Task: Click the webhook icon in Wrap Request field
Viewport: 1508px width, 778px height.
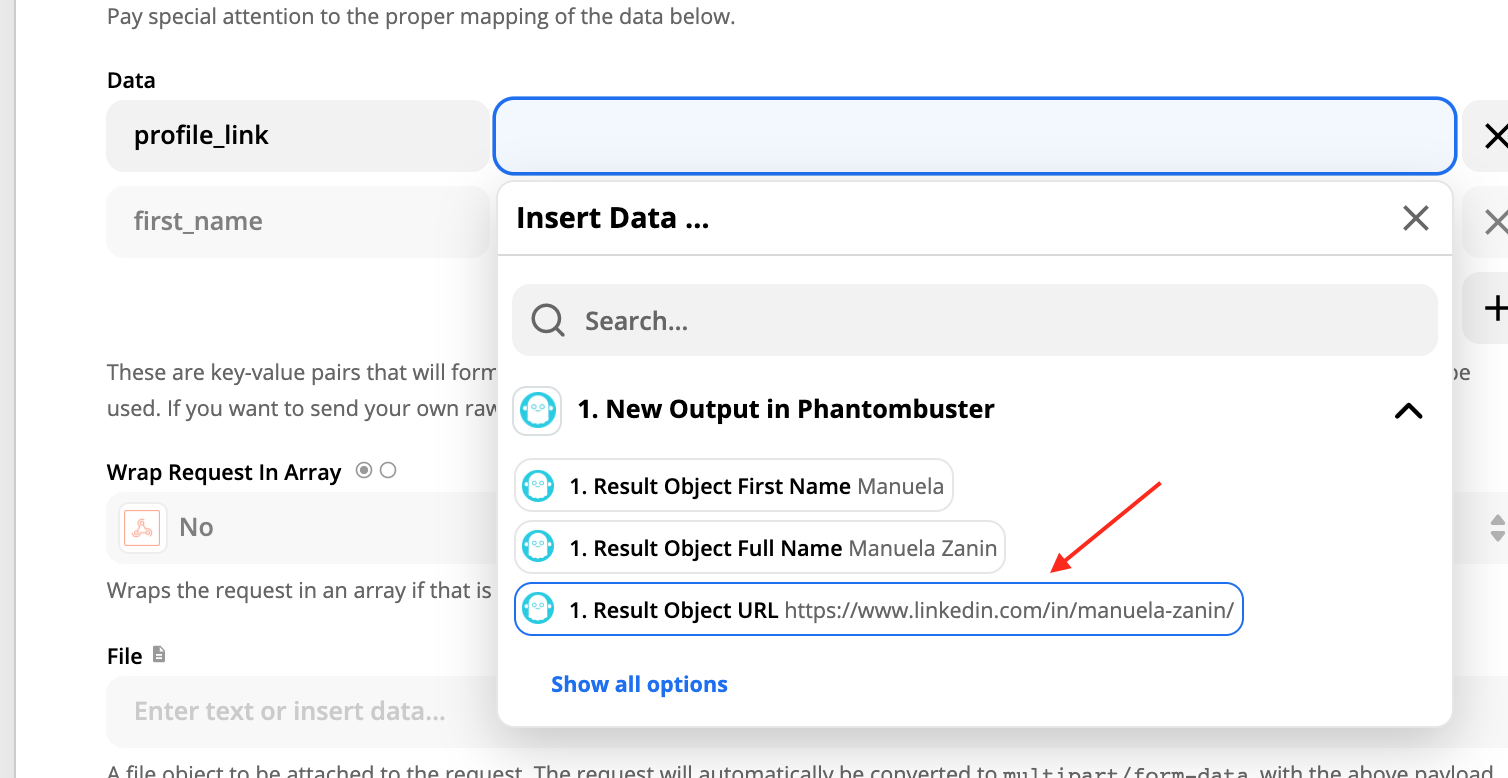Action: [141, 527]
